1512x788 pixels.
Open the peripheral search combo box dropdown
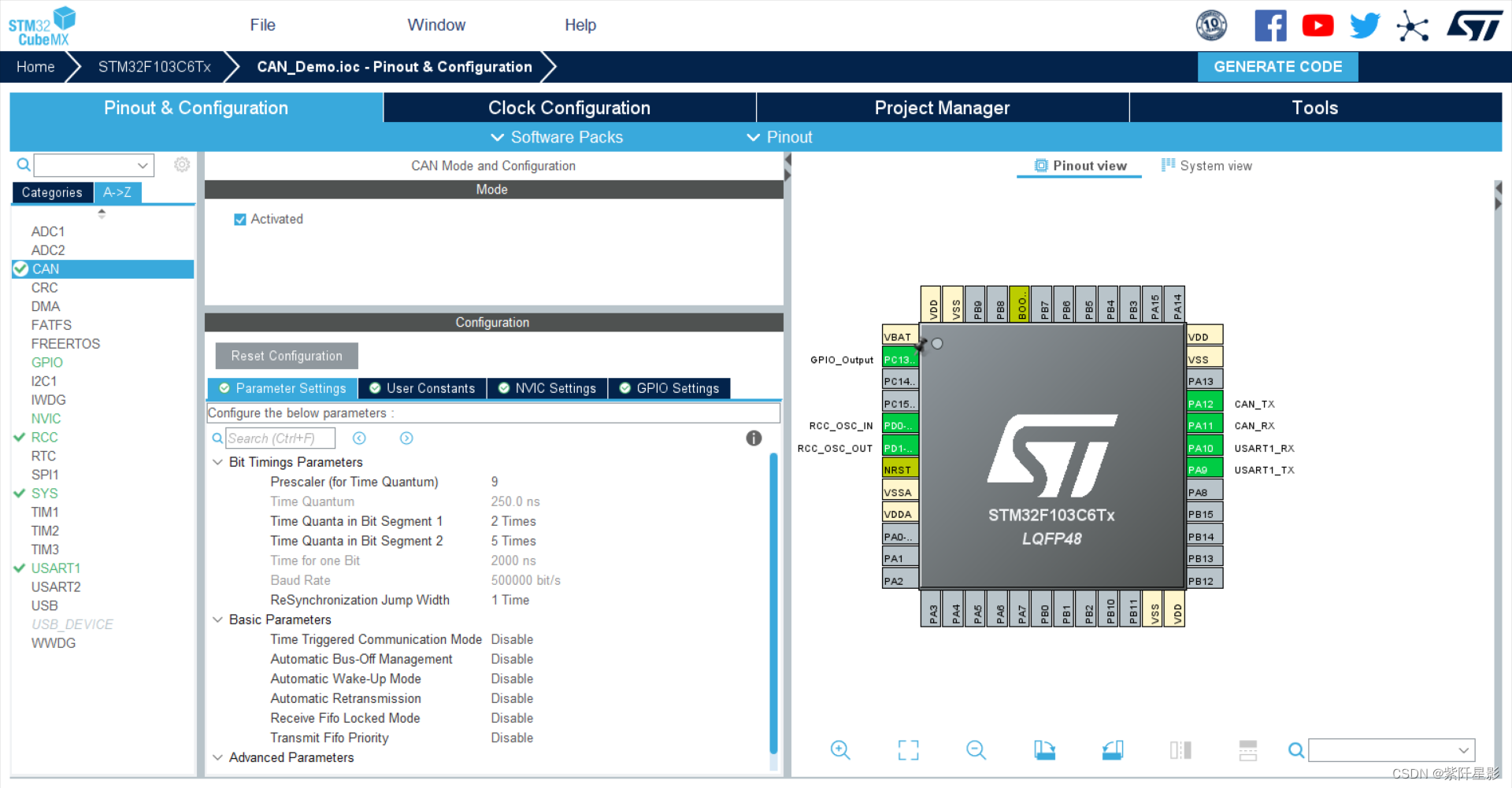[143, 165]
